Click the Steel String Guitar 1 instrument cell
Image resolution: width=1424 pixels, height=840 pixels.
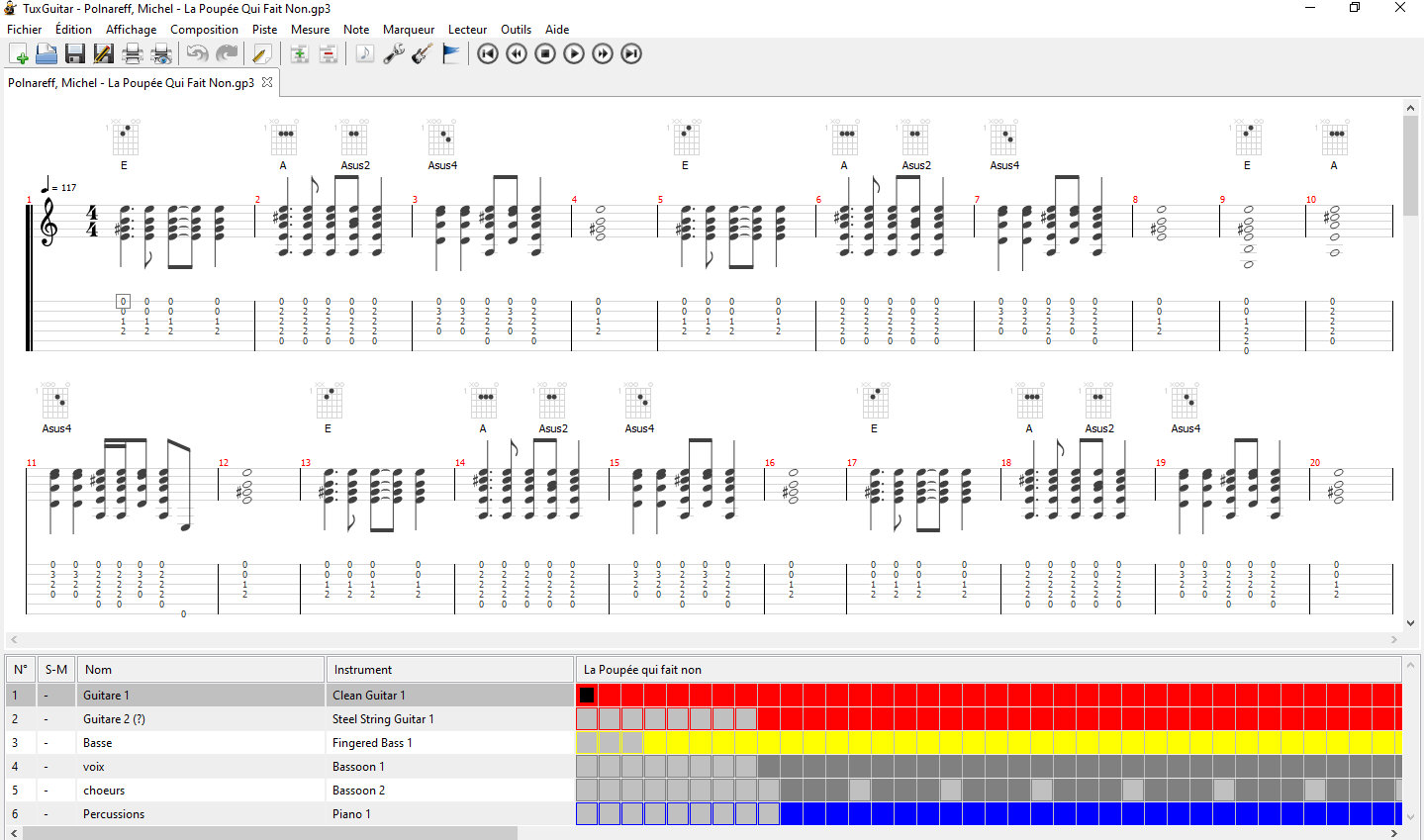tap(450, 719)
